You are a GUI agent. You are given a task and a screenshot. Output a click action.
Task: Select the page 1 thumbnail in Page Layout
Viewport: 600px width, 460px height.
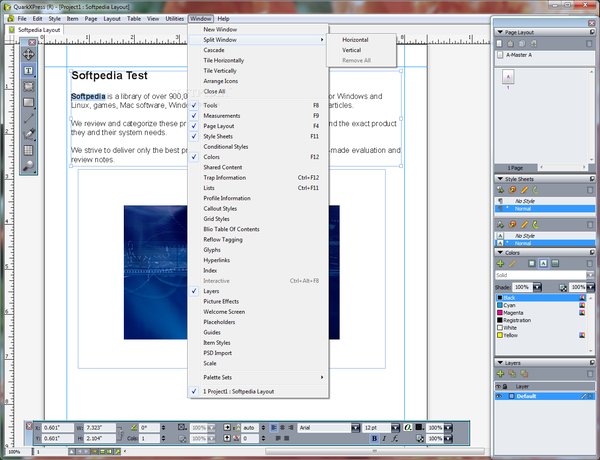coord(507,76)
